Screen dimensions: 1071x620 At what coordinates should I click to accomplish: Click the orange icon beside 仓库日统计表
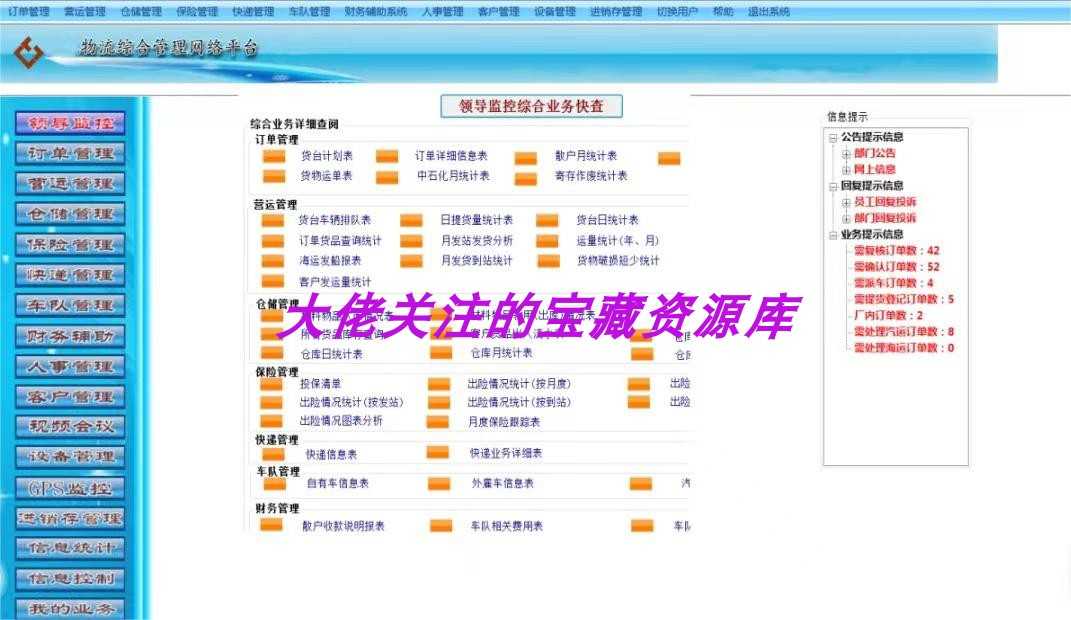pos(272,353)
